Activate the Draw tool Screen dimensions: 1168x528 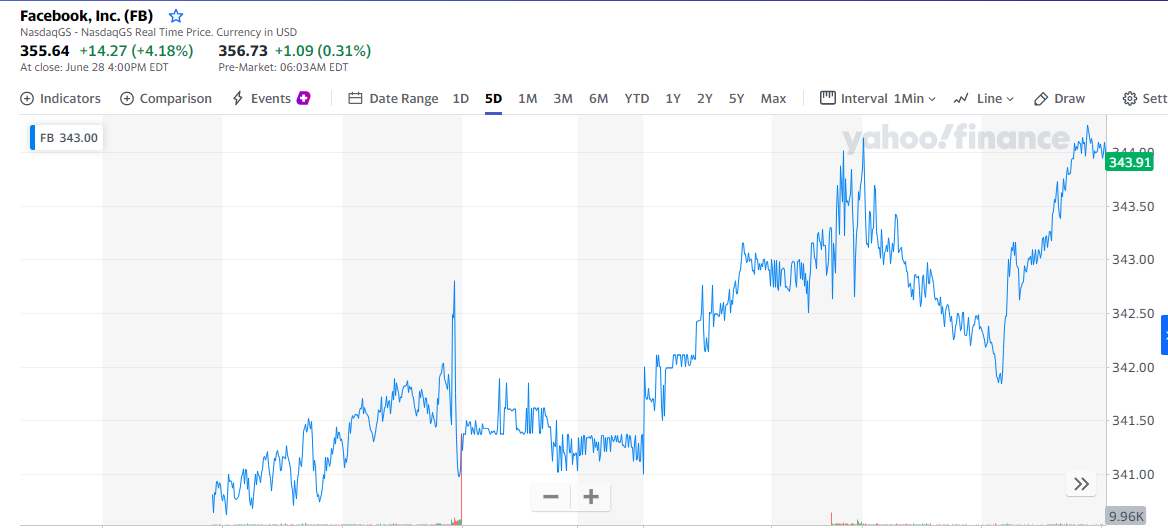pyautogui.click(x=1059, y=98)
